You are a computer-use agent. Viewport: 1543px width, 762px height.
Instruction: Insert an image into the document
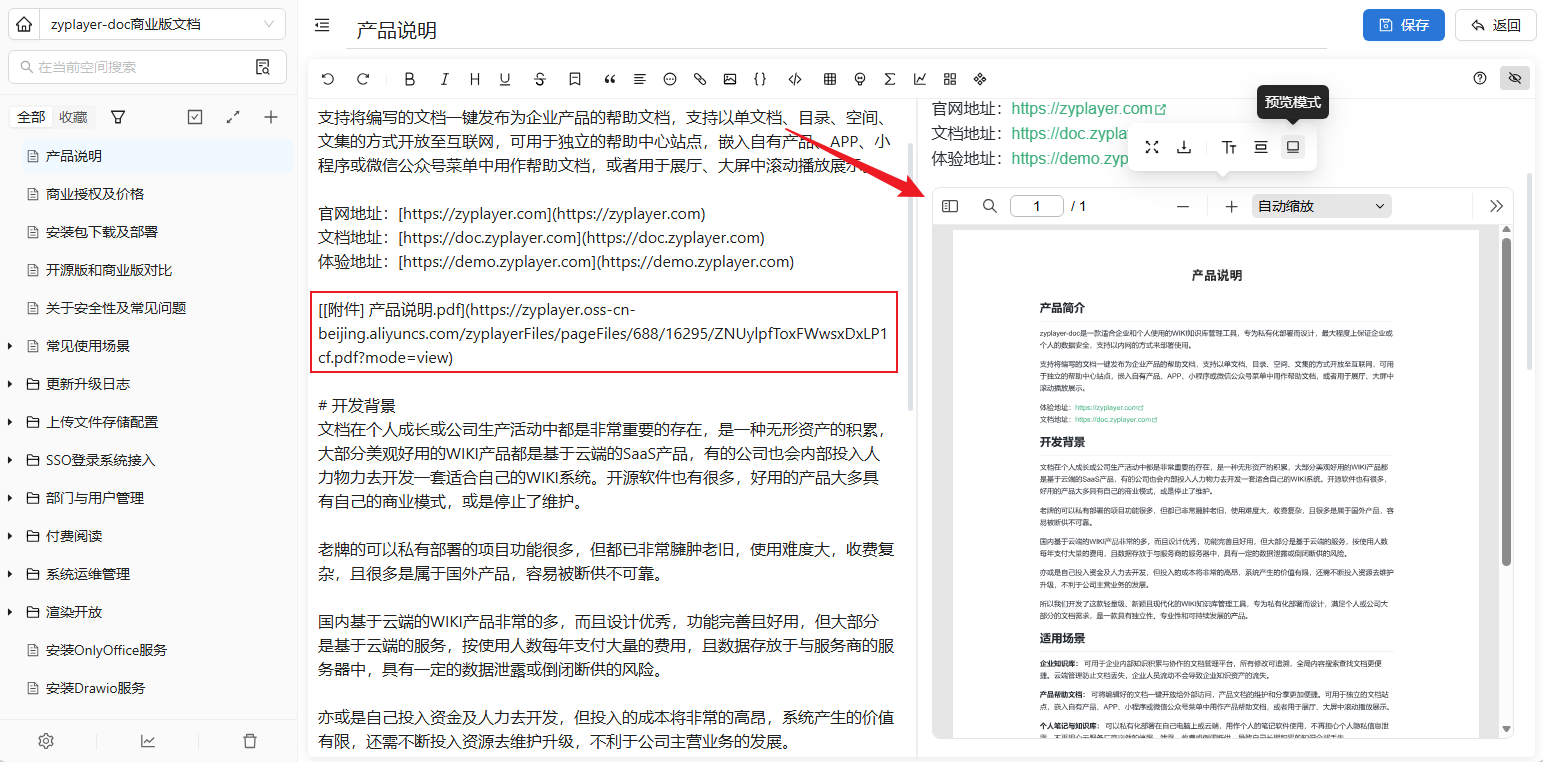[x=730, y=79]
